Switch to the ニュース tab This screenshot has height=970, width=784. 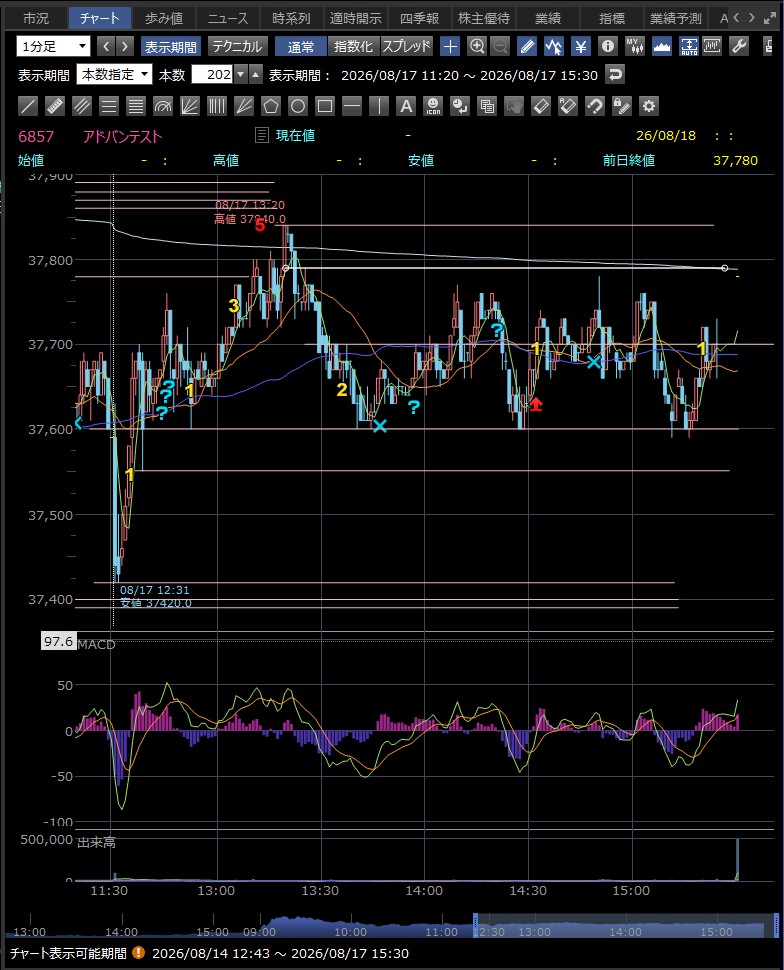[228, 19]
